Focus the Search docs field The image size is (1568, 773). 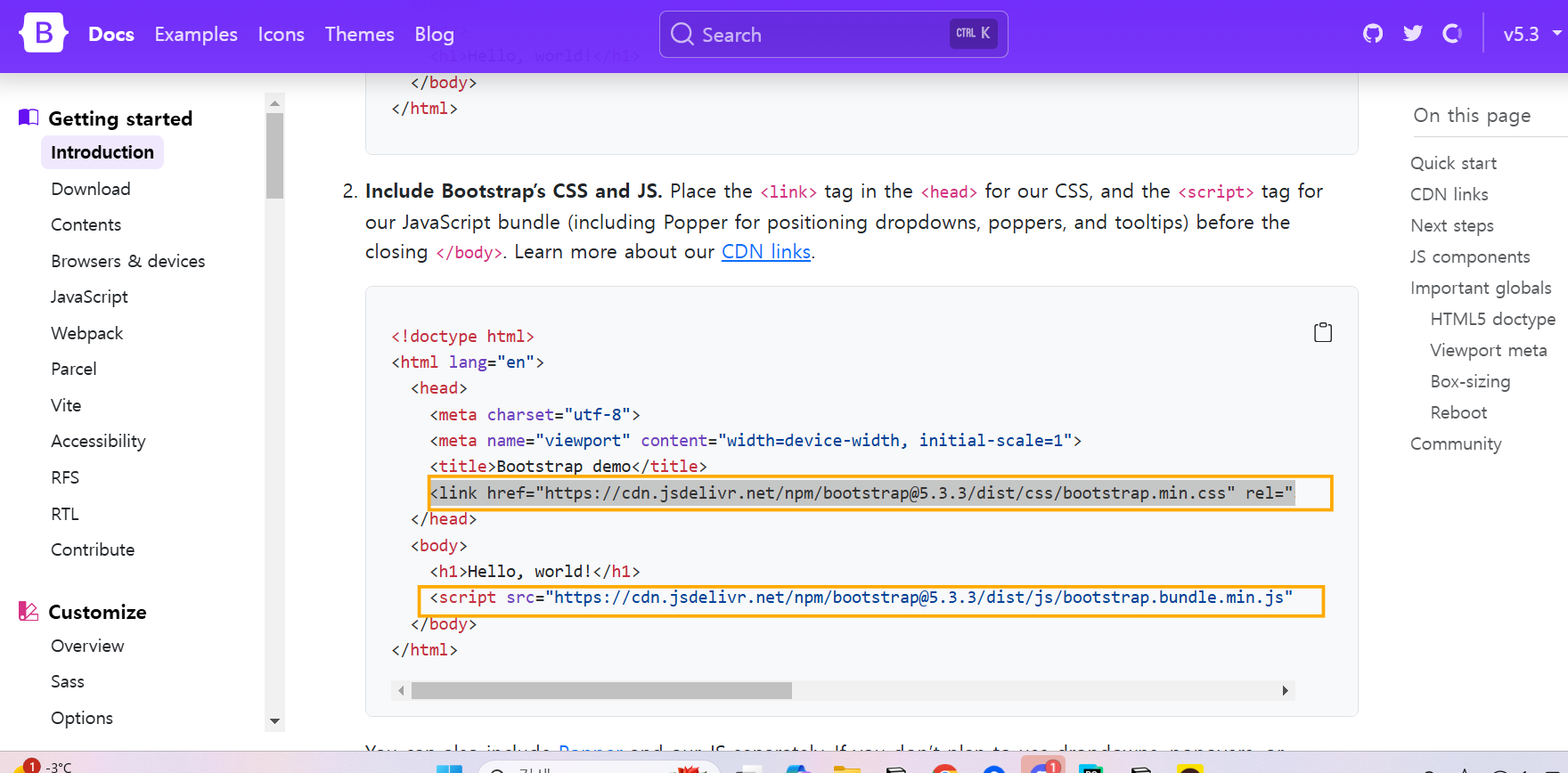point(833,34)
